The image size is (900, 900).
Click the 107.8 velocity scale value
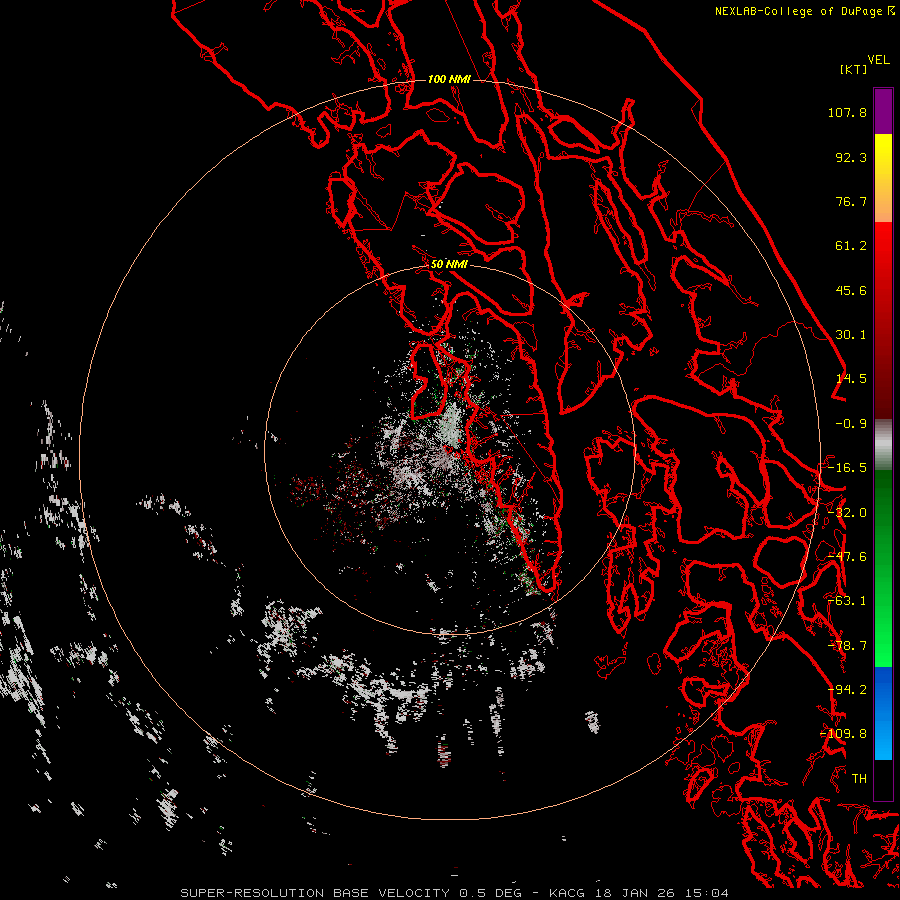847,112
